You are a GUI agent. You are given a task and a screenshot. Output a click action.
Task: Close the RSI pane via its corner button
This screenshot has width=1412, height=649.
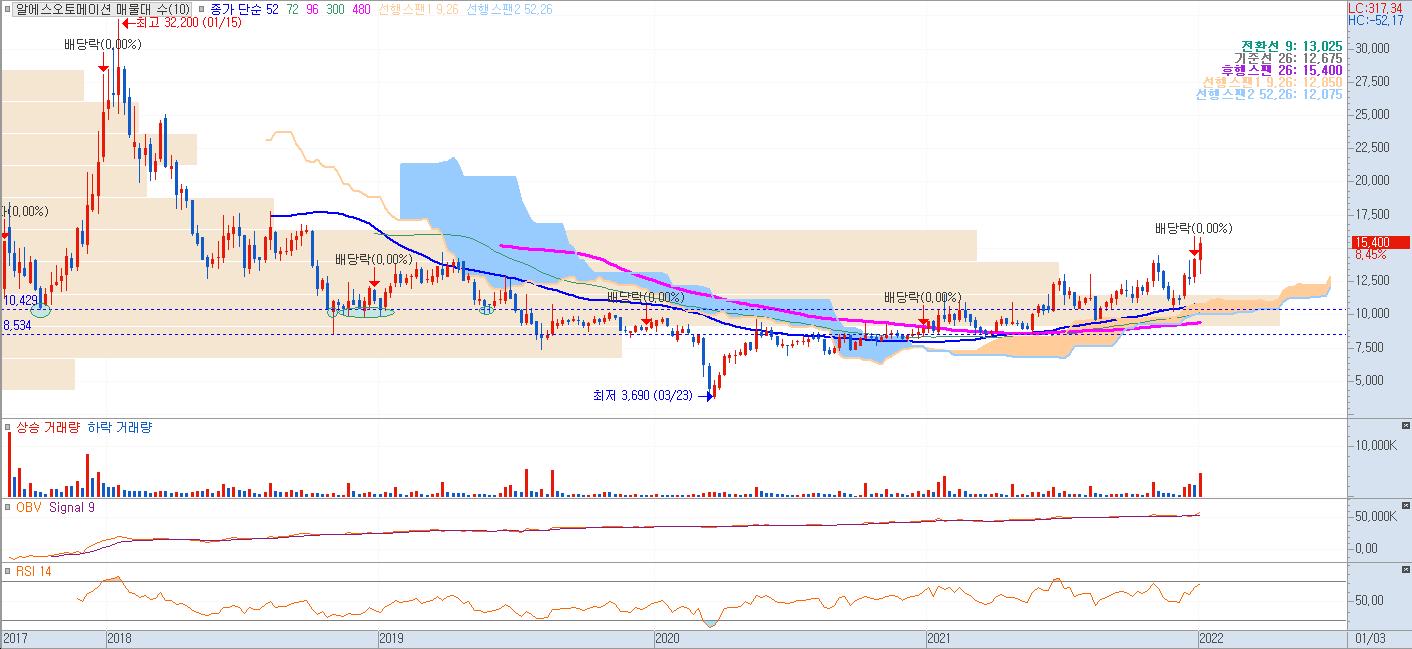[1405, 569]
